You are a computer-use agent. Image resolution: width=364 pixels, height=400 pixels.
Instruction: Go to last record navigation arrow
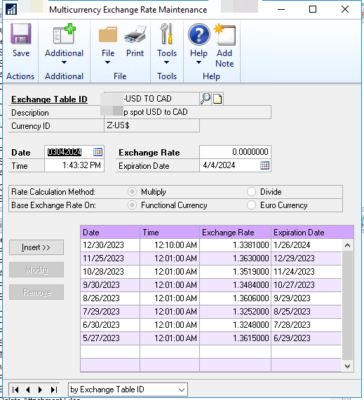[53, 389]
